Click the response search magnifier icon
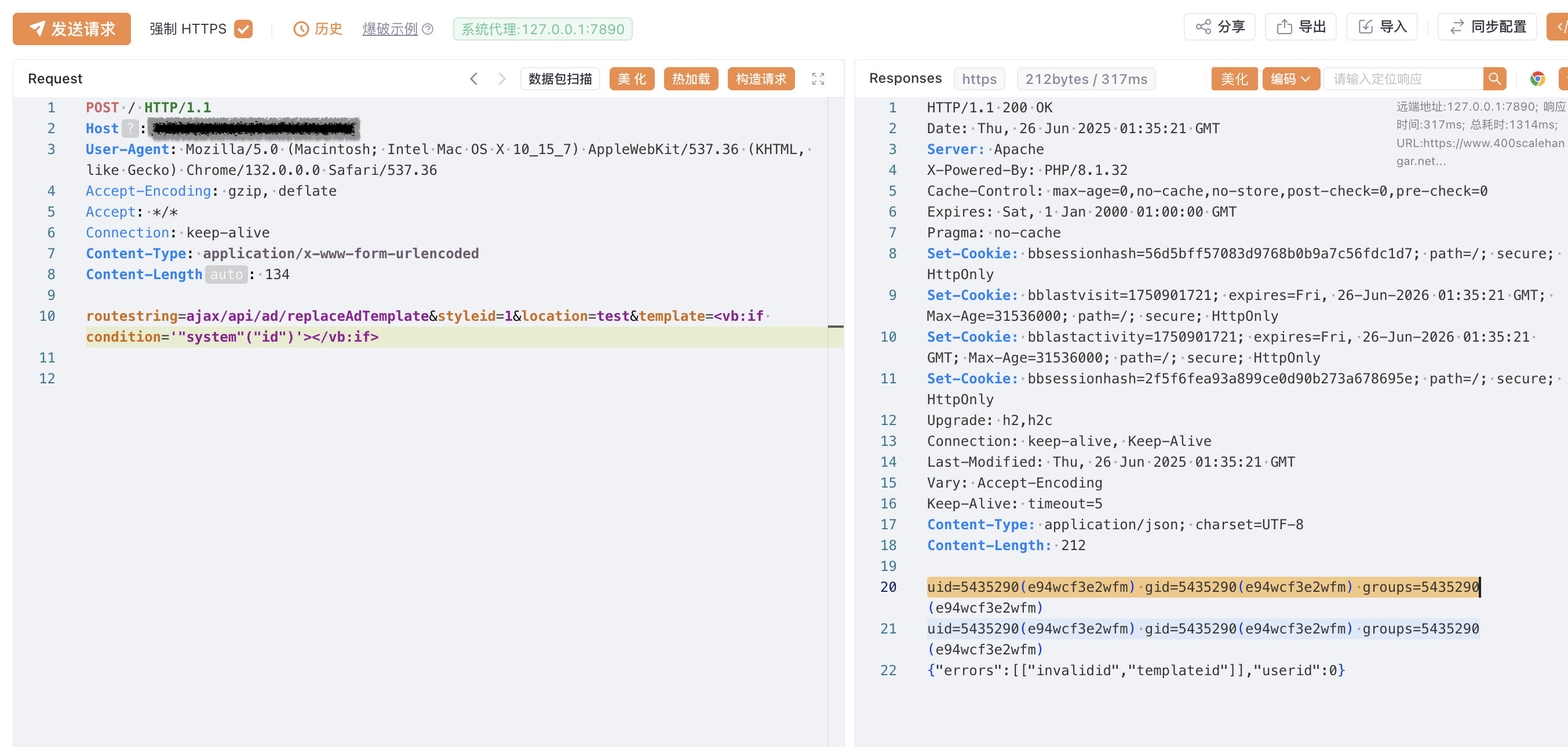This screenshot has height=747, width=1568. [1494, 79]
